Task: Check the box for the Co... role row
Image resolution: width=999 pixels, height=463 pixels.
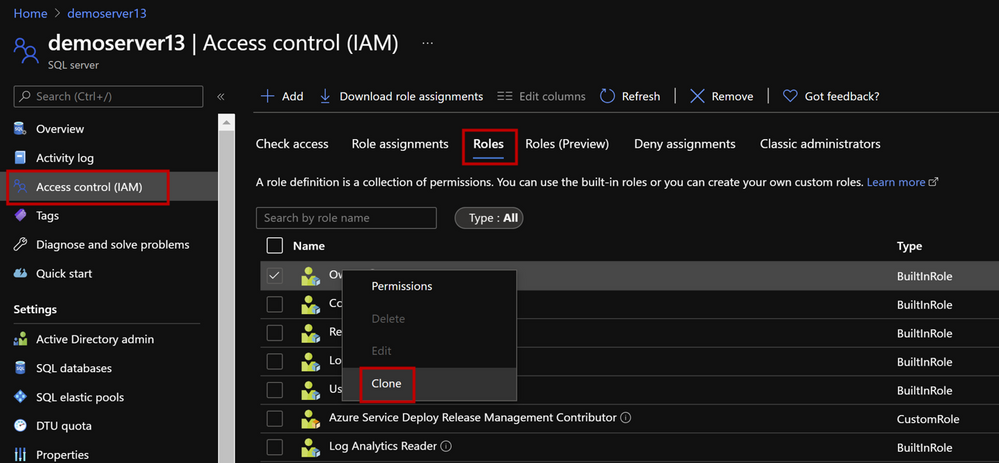Action: [275, 304]
